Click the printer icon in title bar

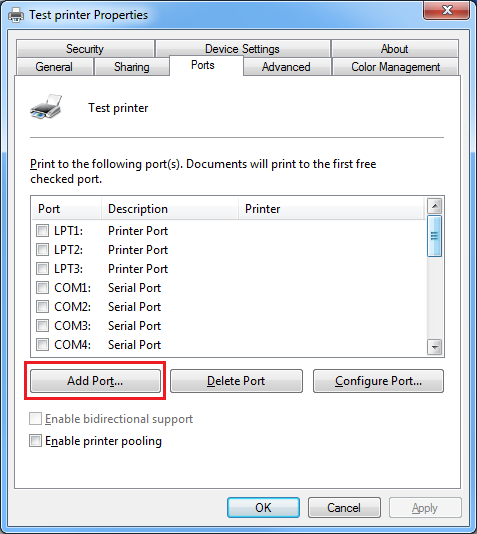click(x=16, y=15)
